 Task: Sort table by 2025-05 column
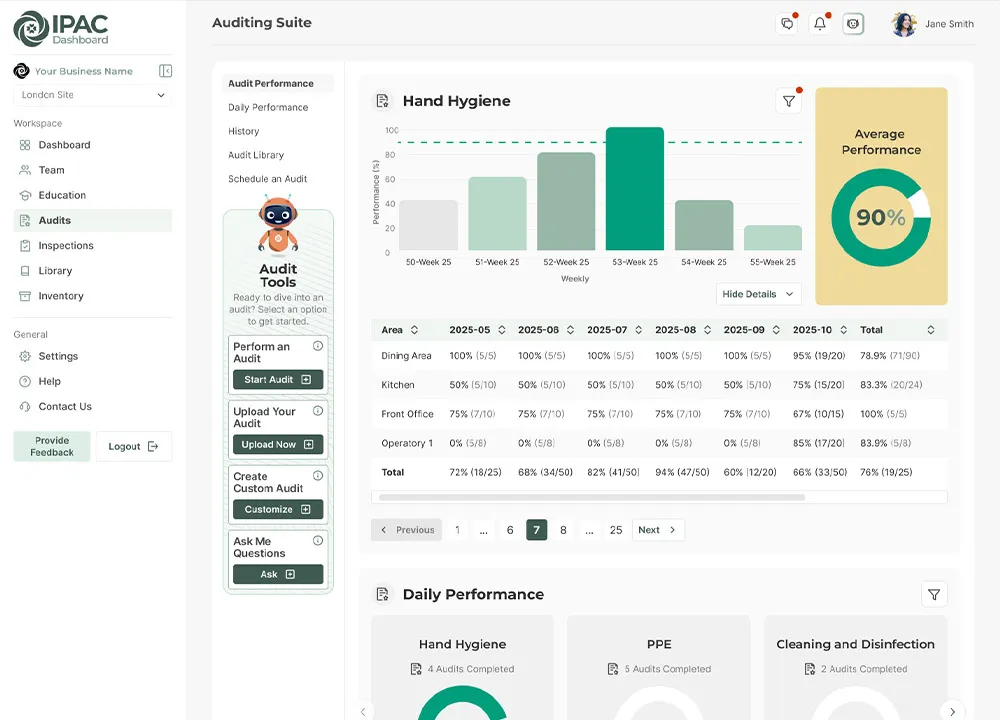pyautogui.click(x=502, y=330)
